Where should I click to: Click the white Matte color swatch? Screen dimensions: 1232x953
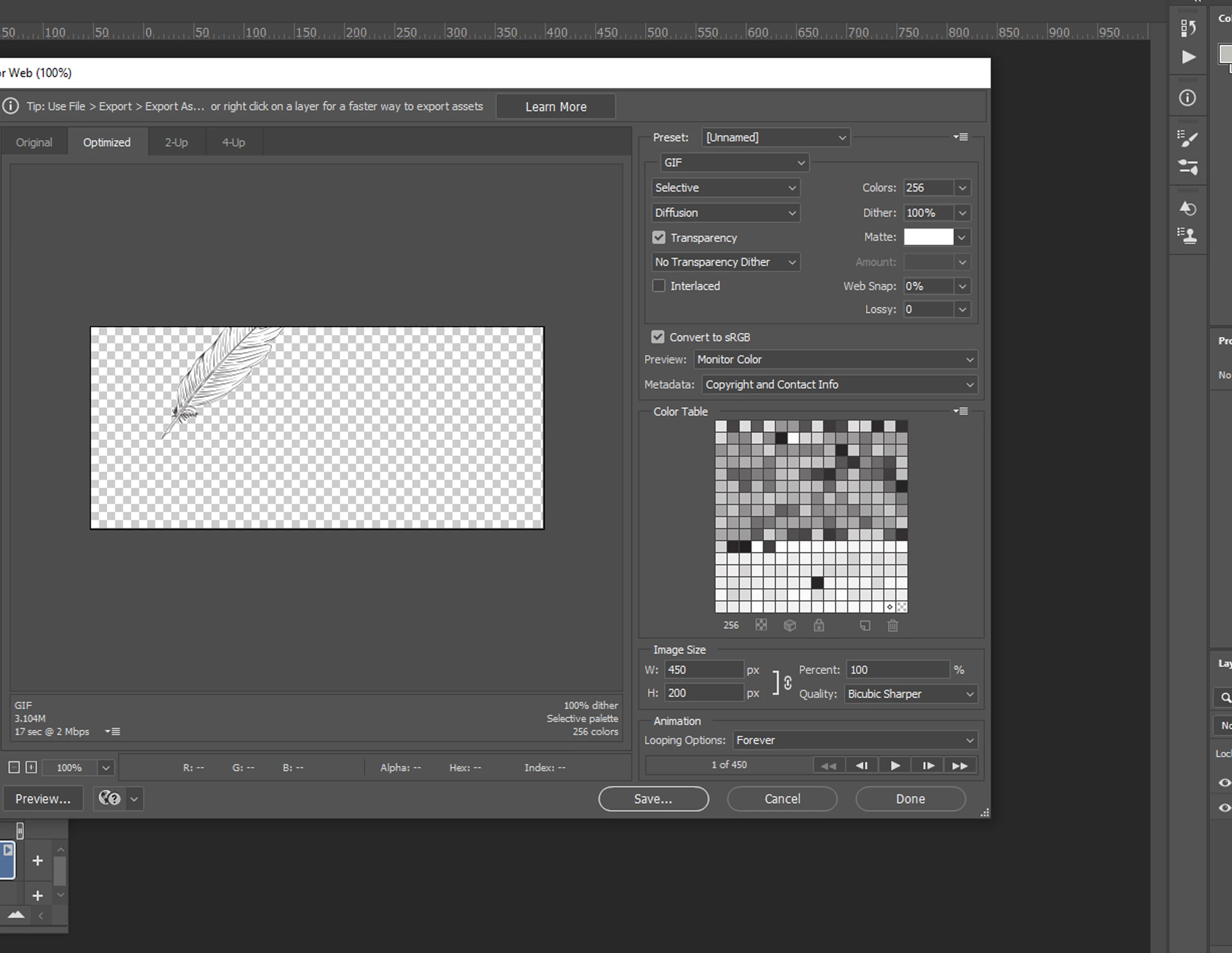928,238
